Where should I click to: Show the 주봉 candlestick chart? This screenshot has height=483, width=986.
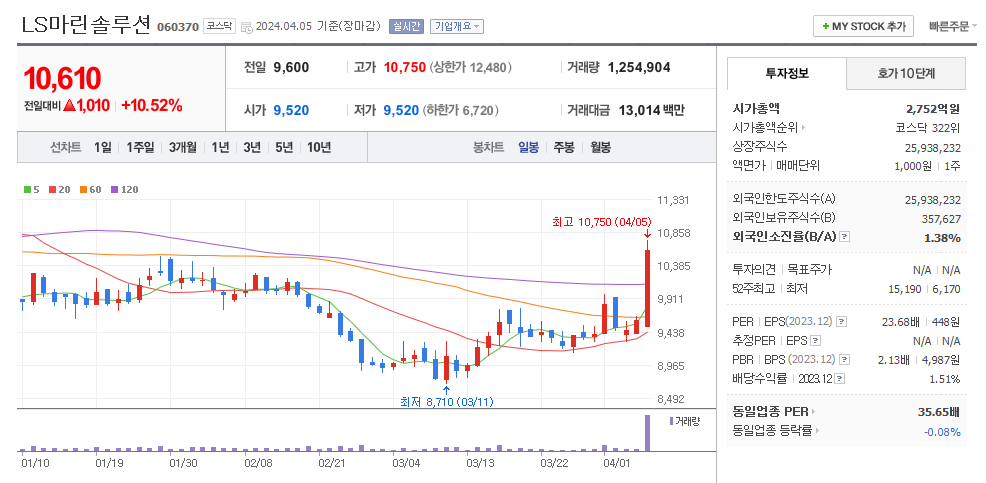tap(564, 148)
